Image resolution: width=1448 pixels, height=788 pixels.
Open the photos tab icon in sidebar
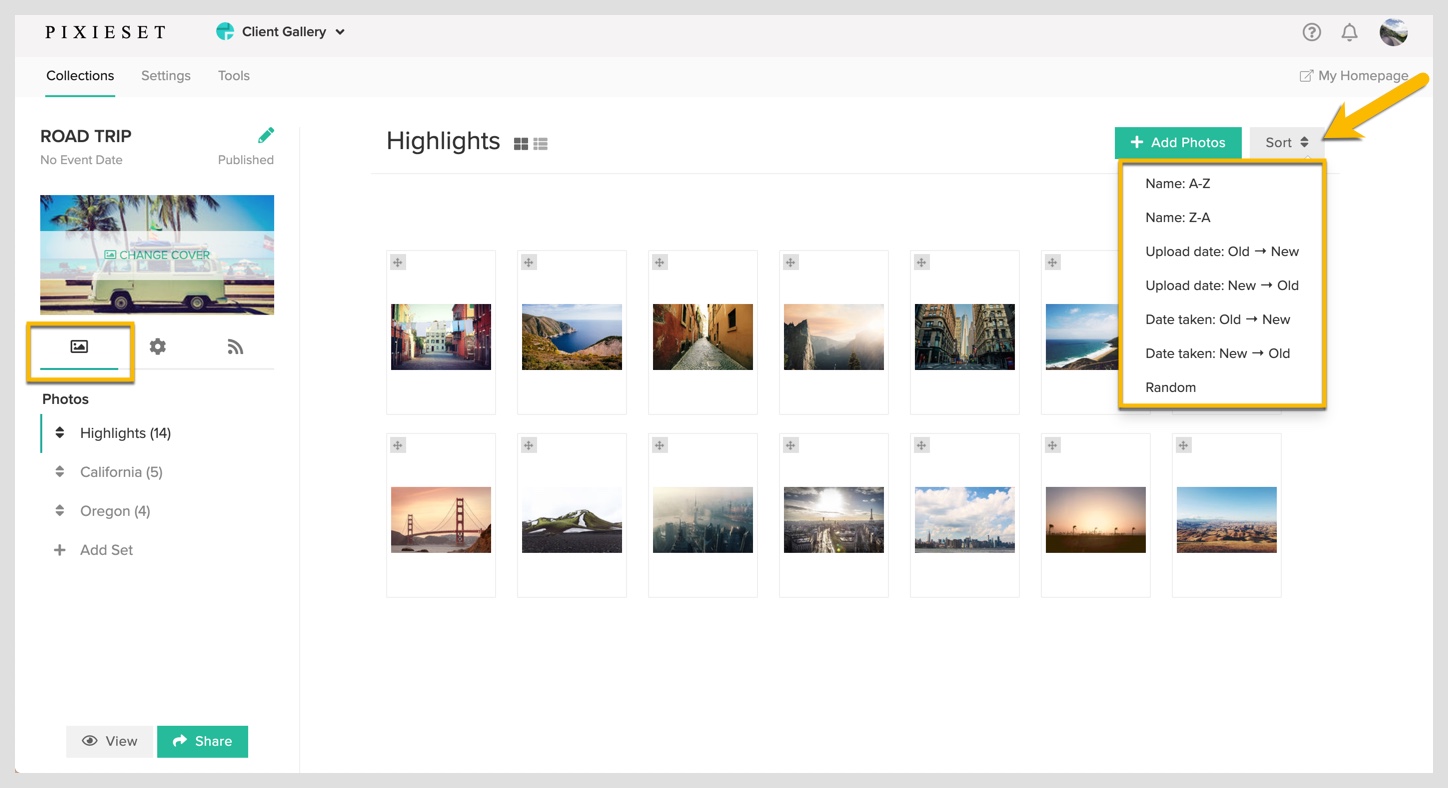pos(79,346)
